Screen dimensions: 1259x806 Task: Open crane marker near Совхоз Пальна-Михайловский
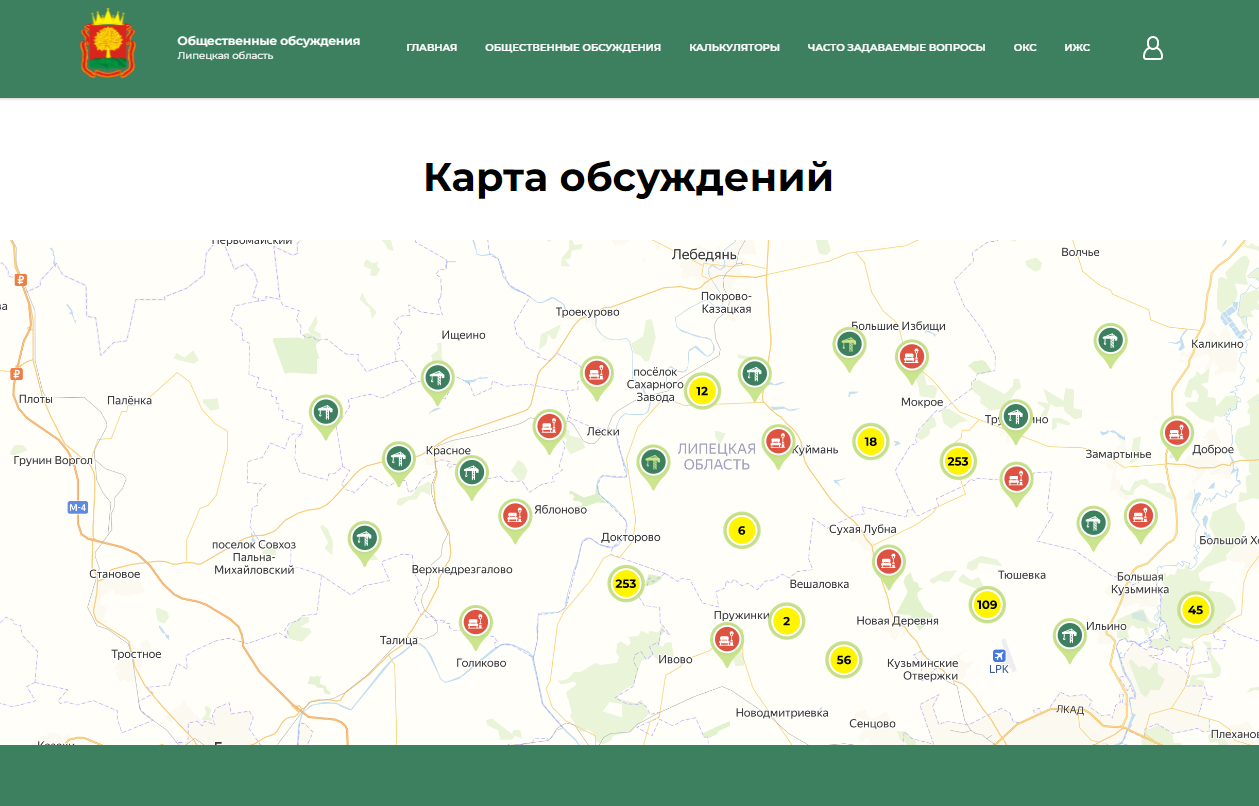[x=364, y=543]
